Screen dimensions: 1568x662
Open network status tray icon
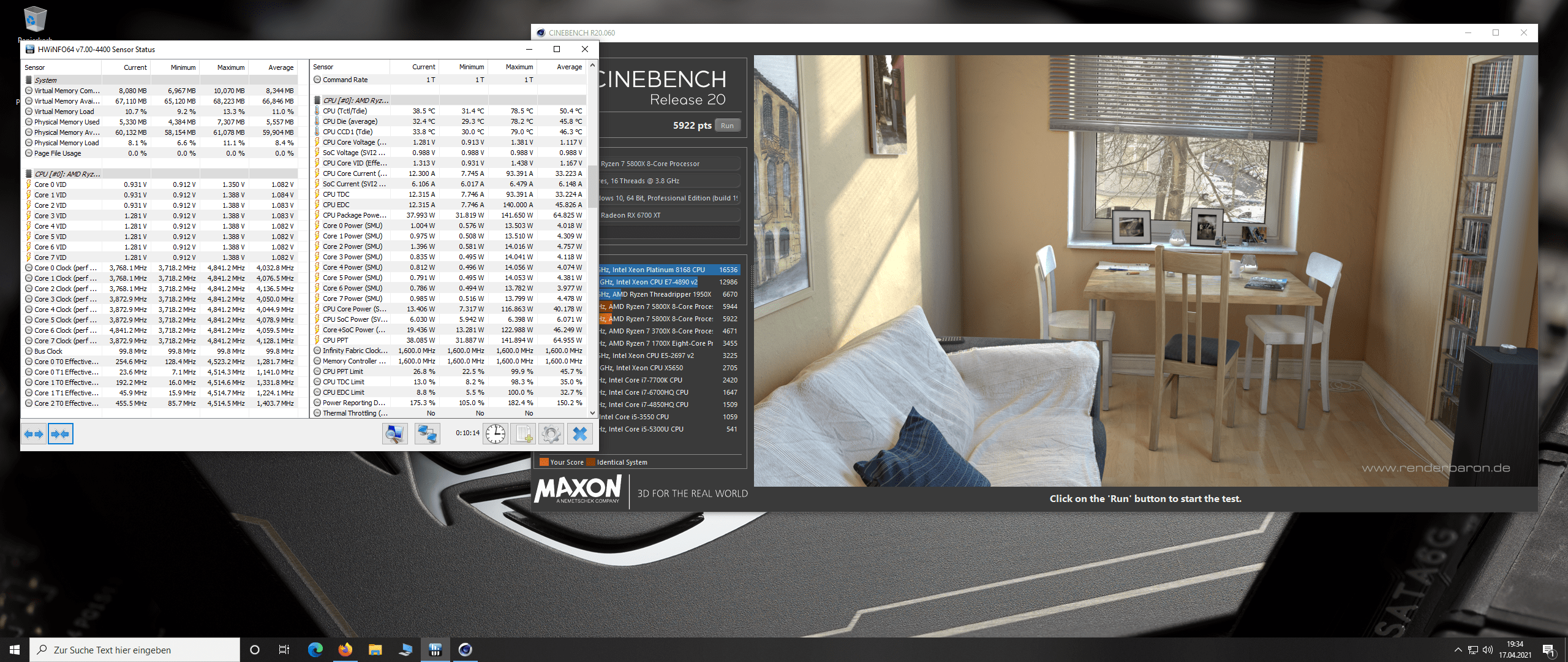tap(1473, 650)
